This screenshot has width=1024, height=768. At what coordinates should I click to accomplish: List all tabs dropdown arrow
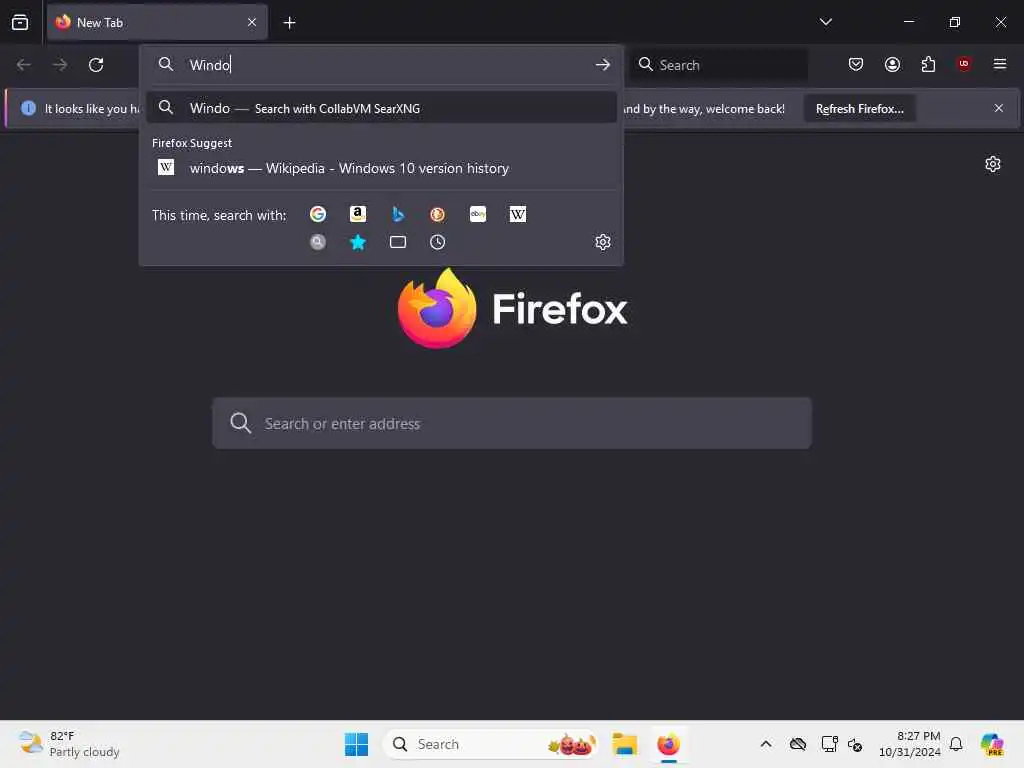825,22
